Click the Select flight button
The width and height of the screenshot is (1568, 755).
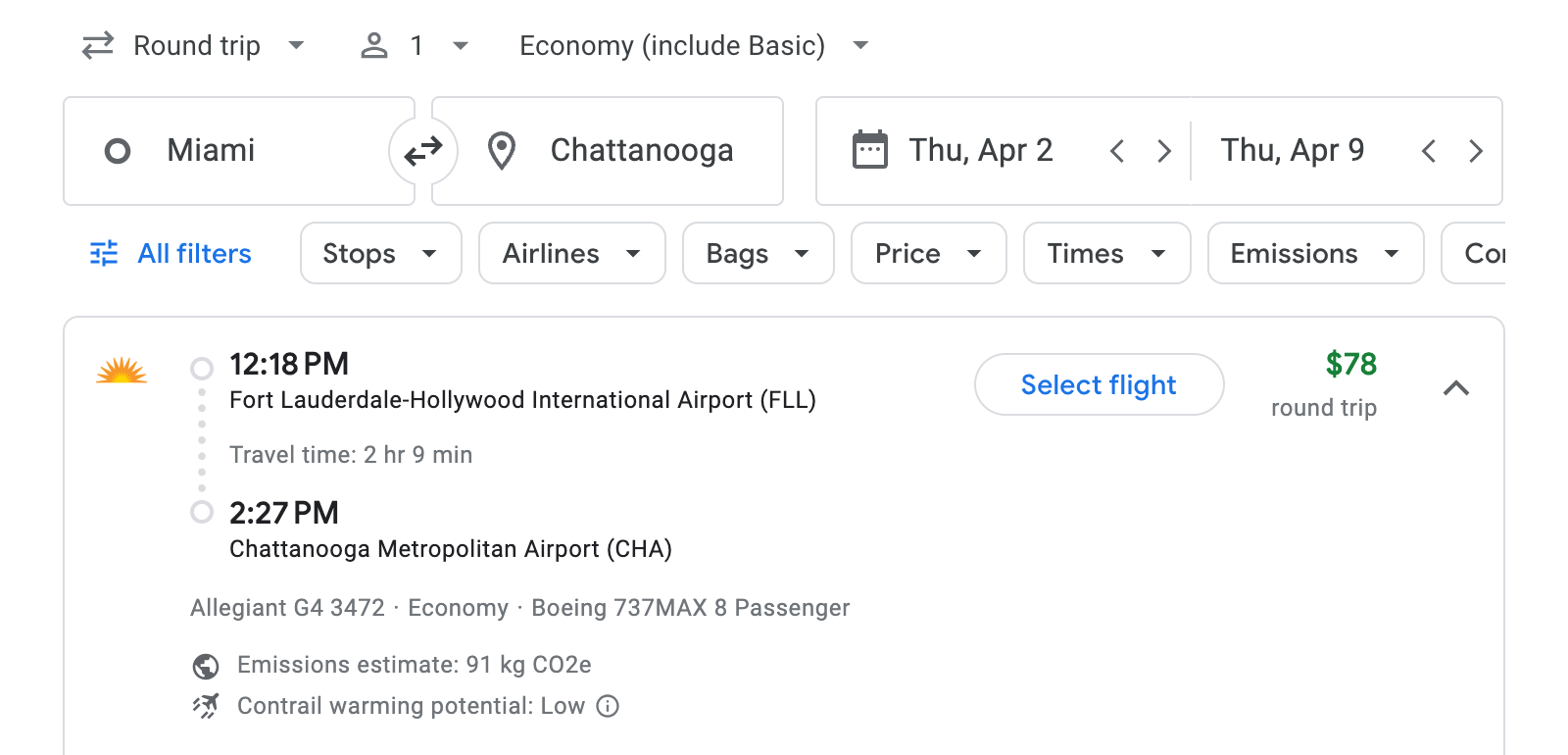coord(1099,384)
